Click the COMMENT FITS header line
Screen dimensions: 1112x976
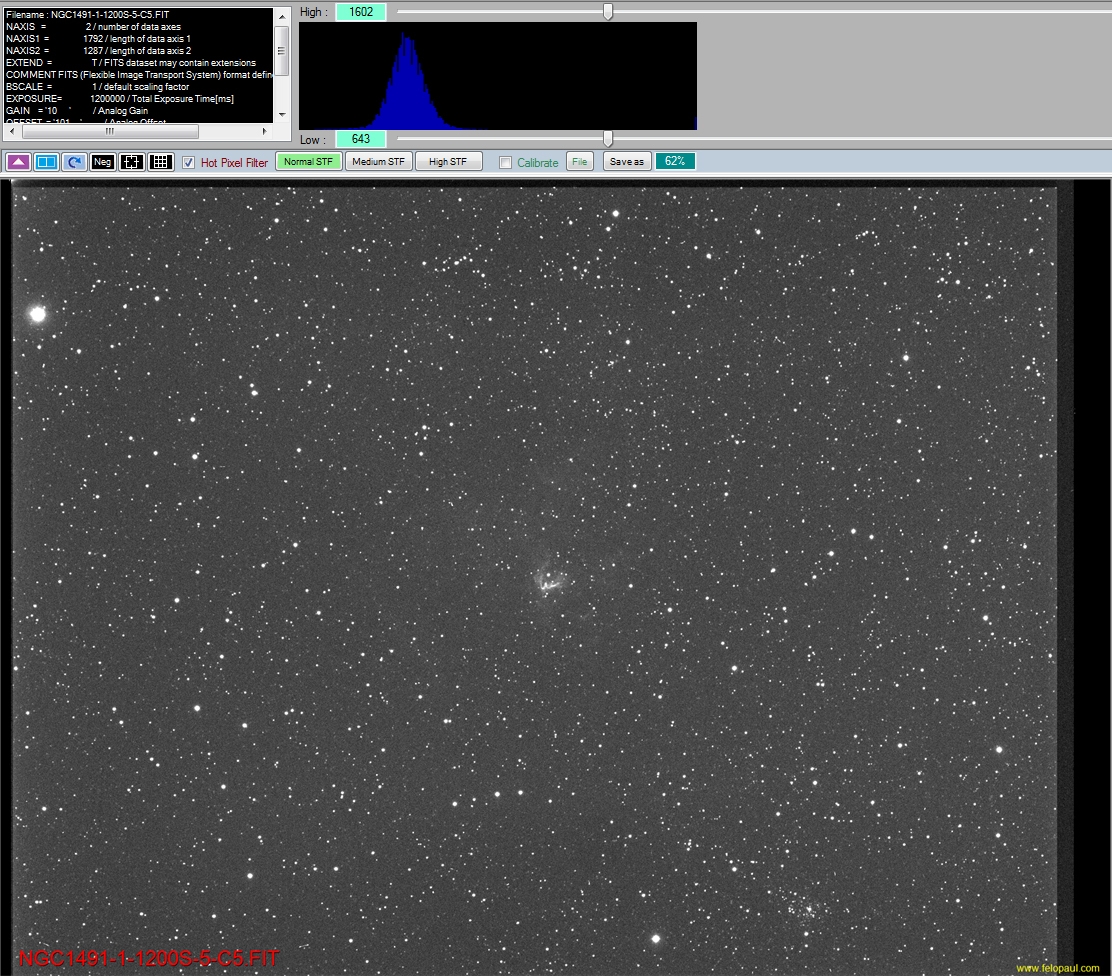[x=139, y=74]
